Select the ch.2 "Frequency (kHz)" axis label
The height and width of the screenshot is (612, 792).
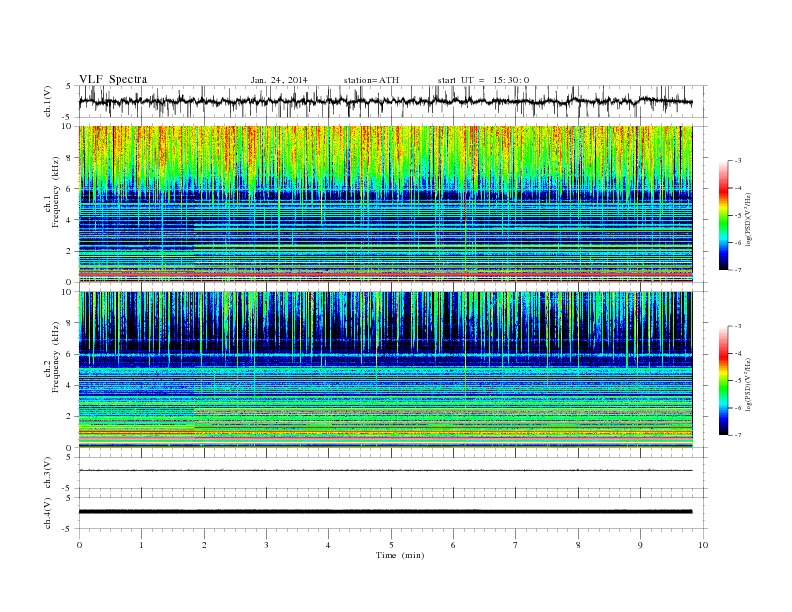click(56, 358)
